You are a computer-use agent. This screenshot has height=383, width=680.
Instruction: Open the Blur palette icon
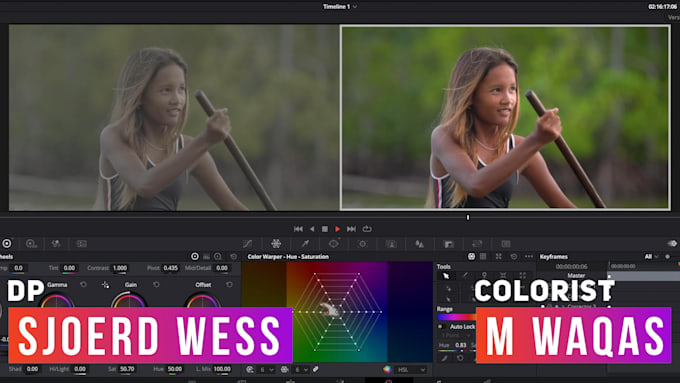pyautogui.click(x=419, y=244)
